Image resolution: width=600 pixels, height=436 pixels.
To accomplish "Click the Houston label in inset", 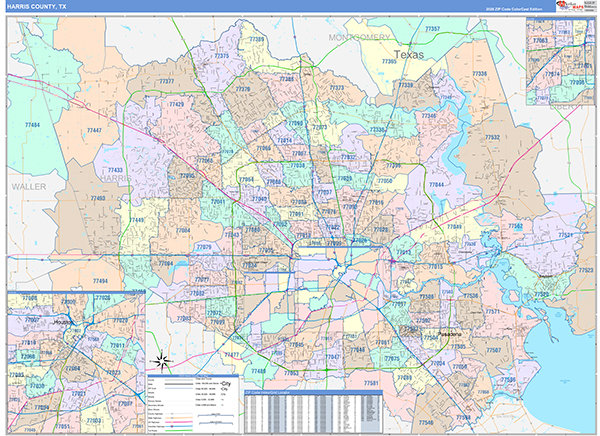I will [64, 323].
